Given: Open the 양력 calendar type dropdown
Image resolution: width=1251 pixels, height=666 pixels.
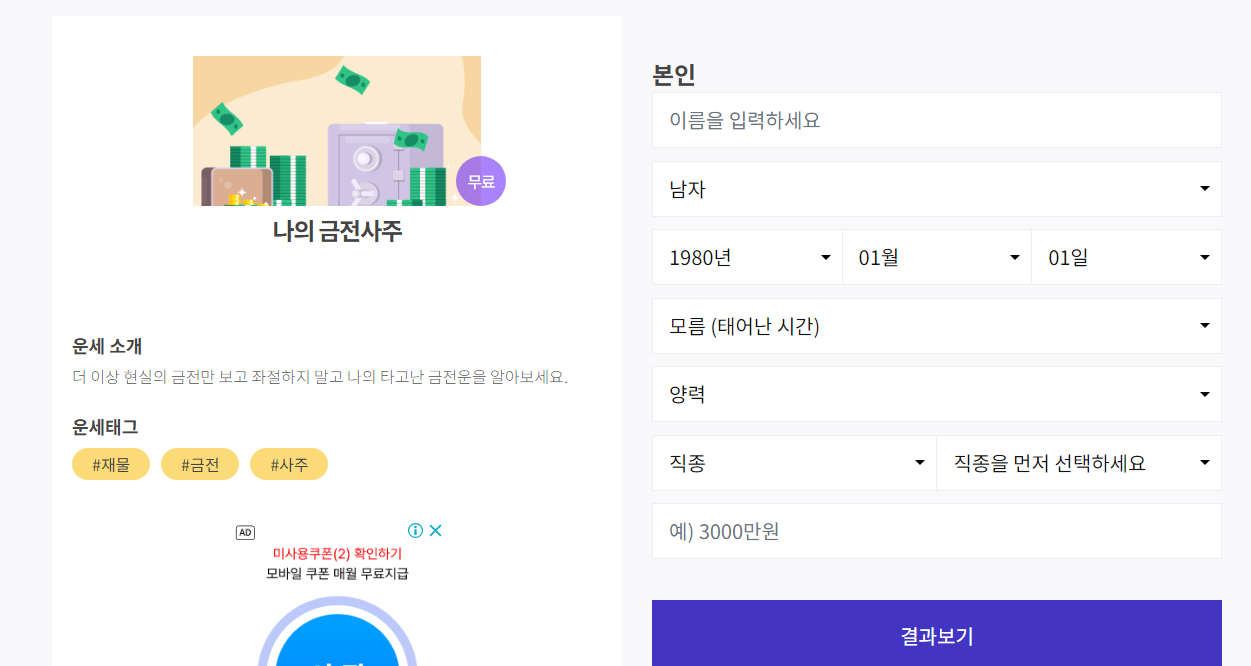Looking at the screenshot, I should 936,394.
